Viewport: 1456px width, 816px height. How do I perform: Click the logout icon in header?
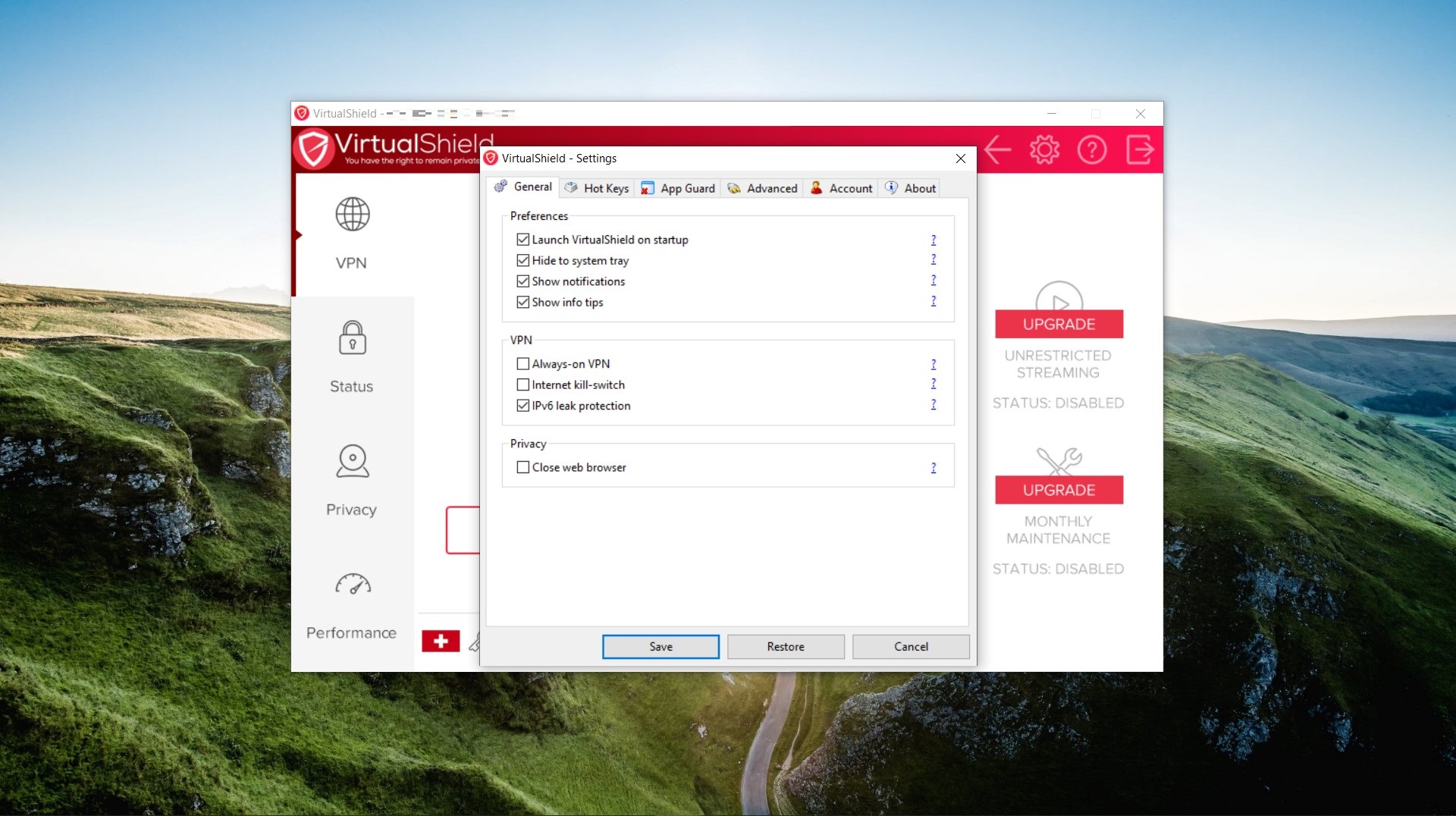coord(1140,149)
